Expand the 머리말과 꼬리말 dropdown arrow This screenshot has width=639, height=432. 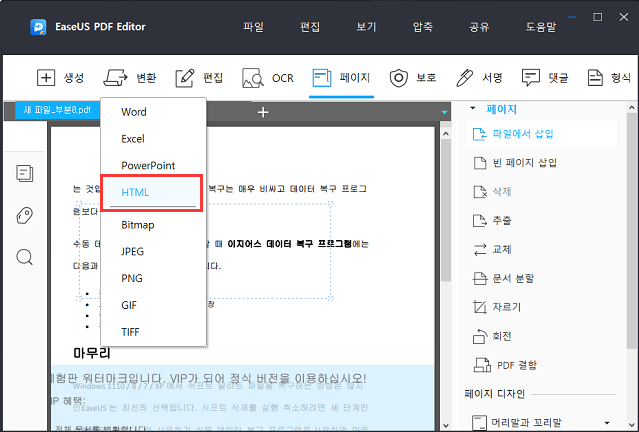pos(607,423)
